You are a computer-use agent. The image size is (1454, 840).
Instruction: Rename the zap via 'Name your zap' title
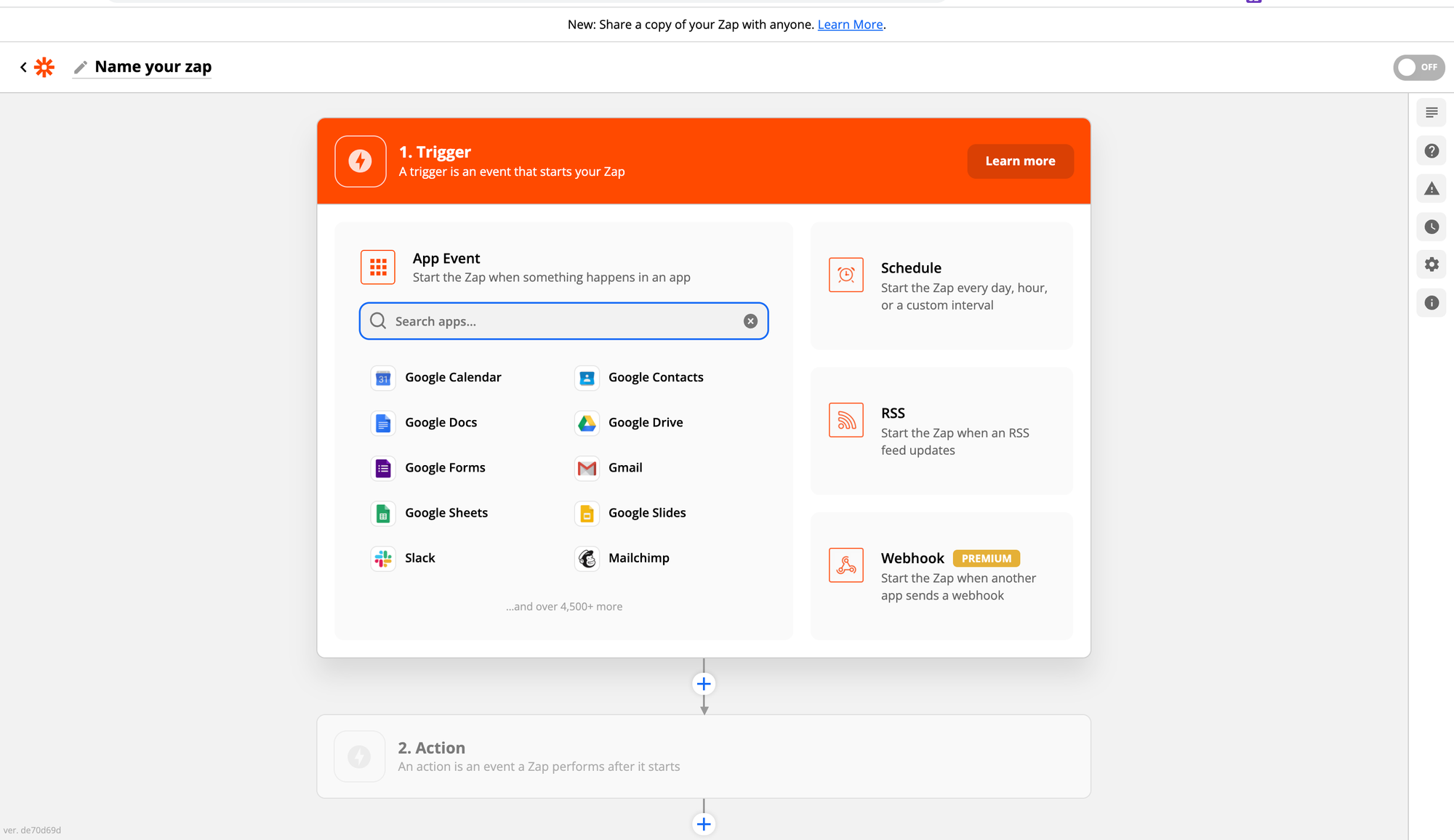[153, 67]
